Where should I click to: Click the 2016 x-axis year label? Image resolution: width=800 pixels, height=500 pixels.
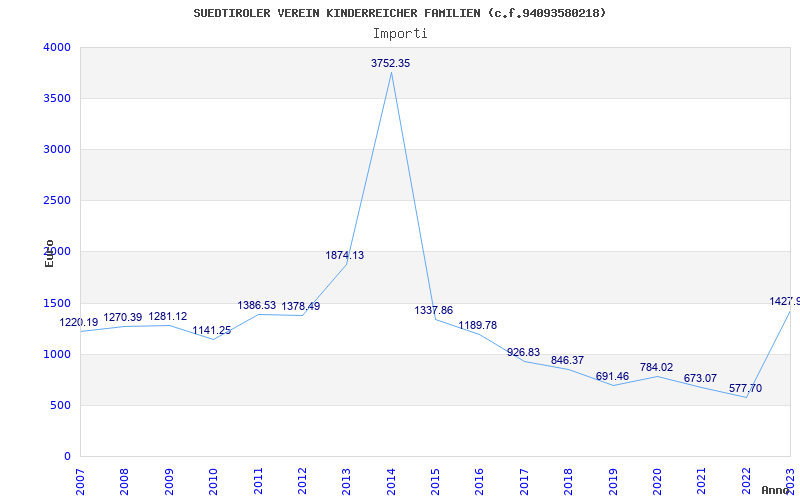pos(480,481)
